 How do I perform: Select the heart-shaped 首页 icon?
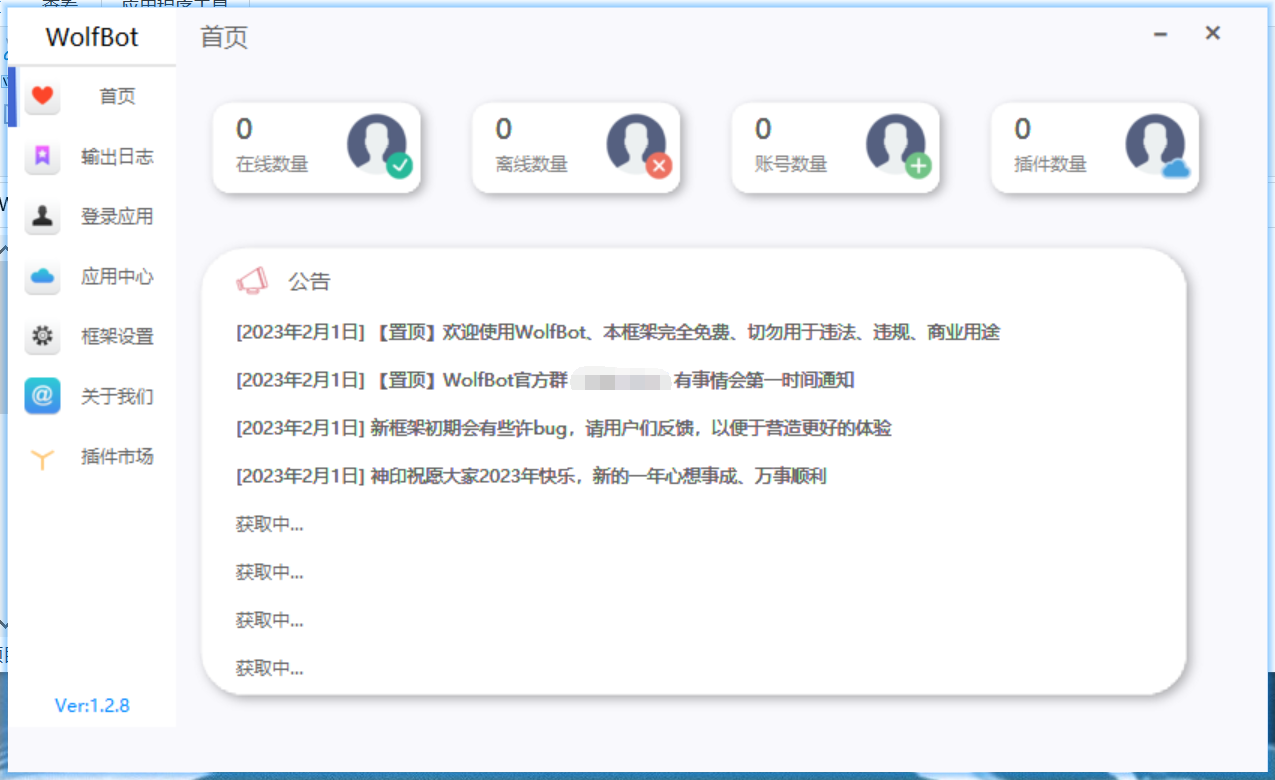click(x=41, y=96)
